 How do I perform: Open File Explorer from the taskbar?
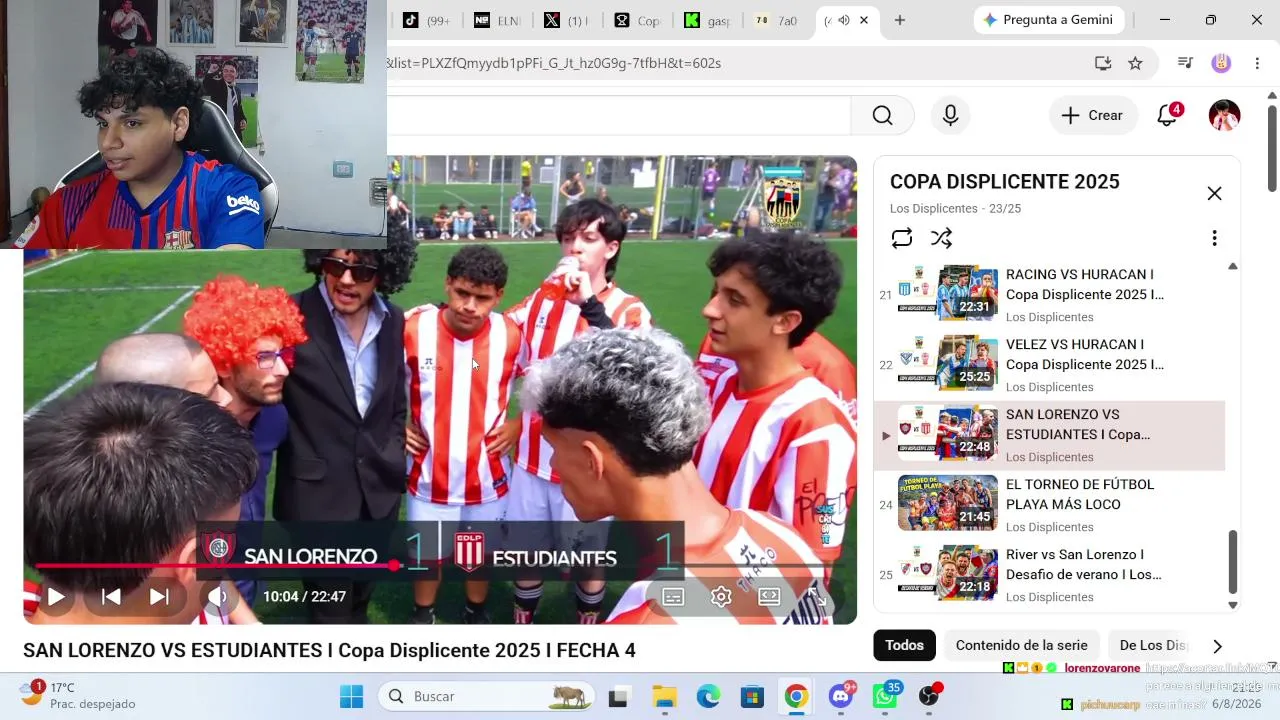click(x=664, y=696)
